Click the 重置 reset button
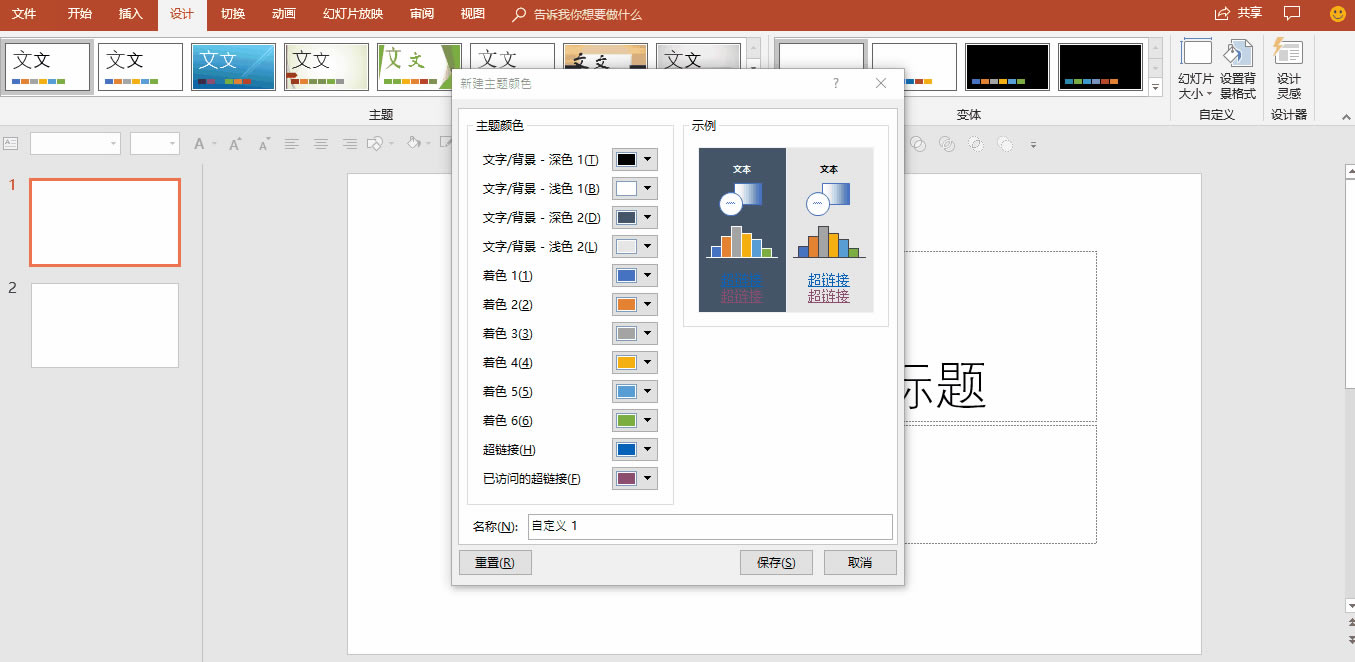1355x662 pixels. pyautogui.click(x=495, y=562)
